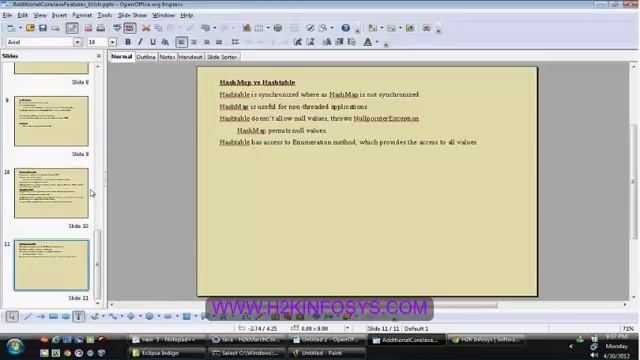Open the Format menu
This screenshot has width=640, height=360.
point(82,15)
